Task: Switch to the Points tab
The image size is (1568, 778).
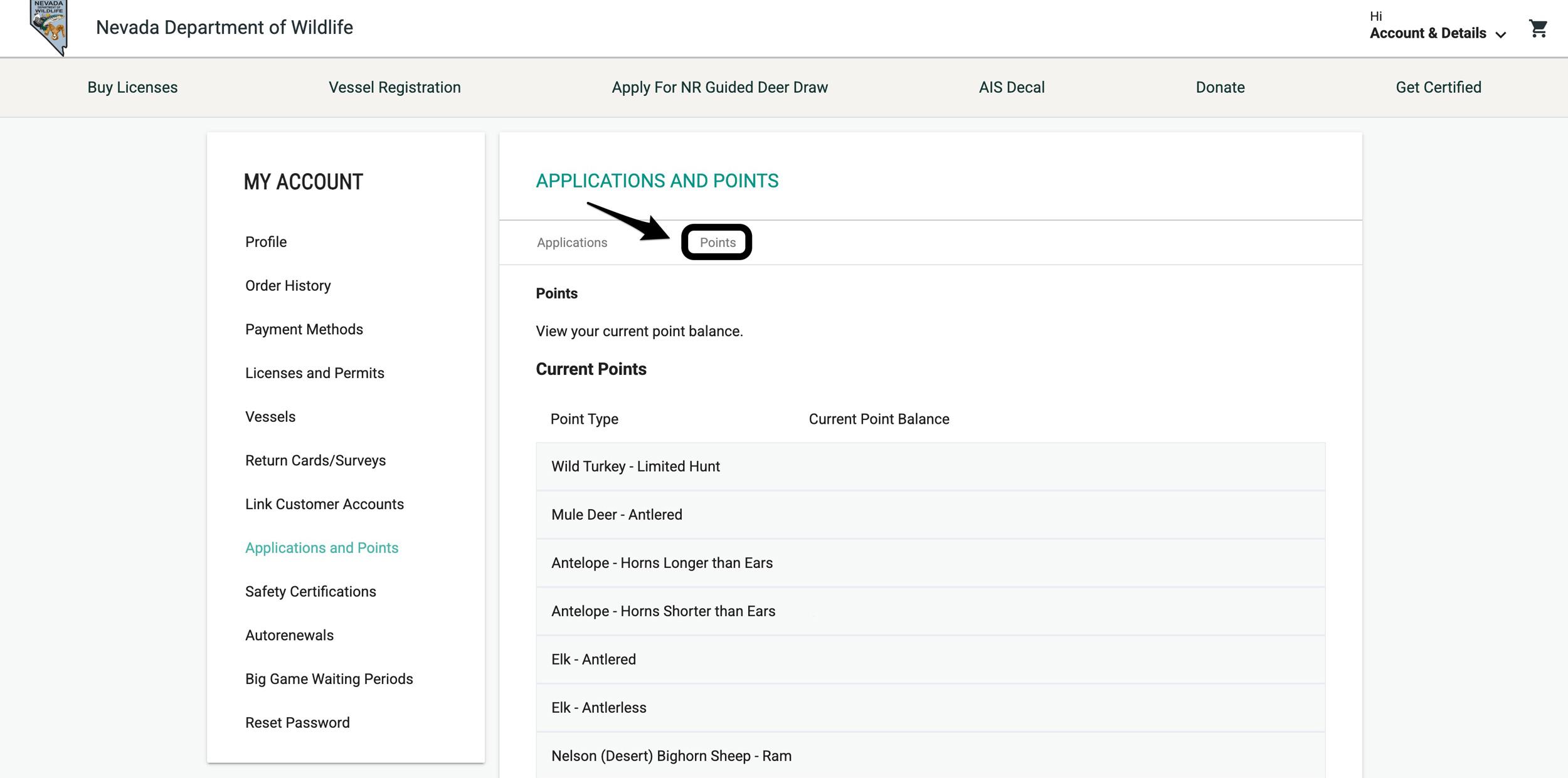Action: pos(718,242)
